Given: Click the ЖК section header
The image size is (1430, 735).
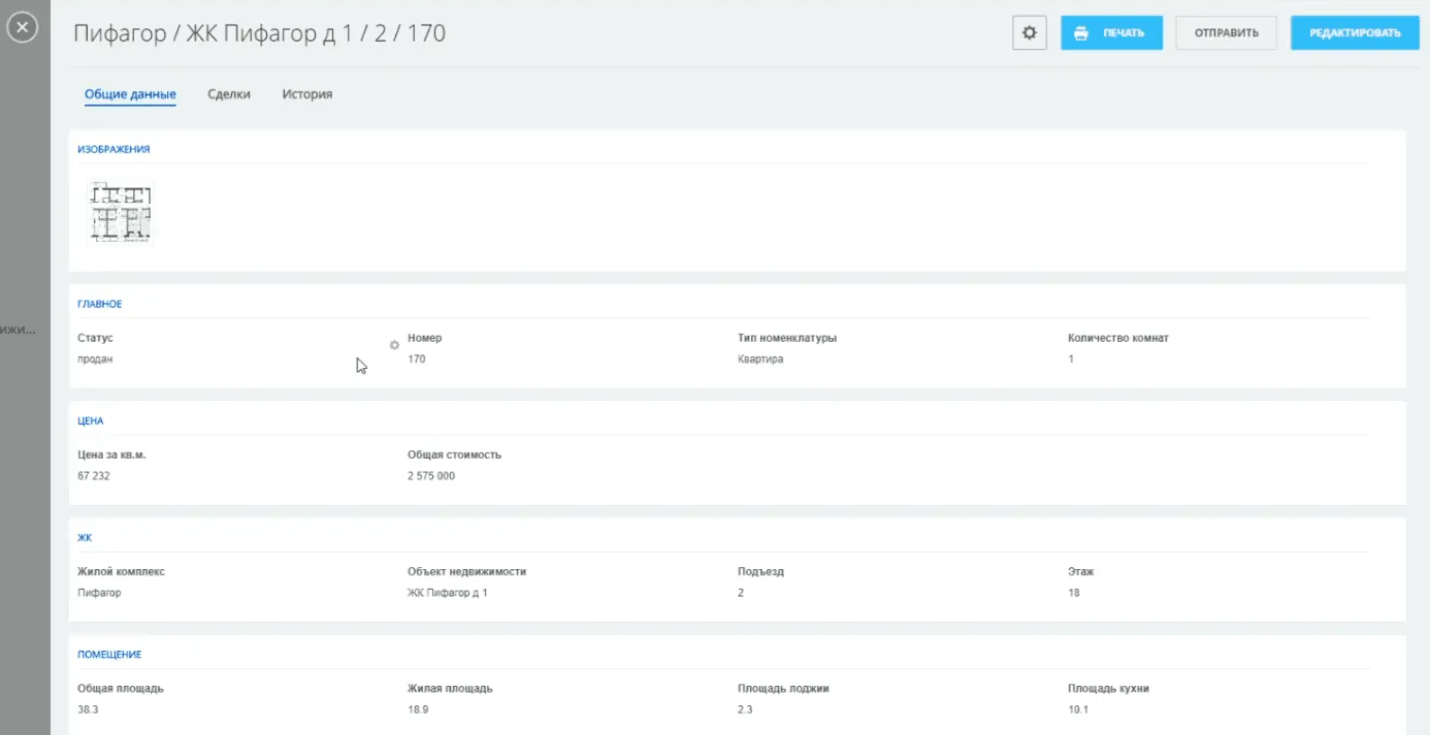Looking at the screenshot, I should click(x=85, y=538).
